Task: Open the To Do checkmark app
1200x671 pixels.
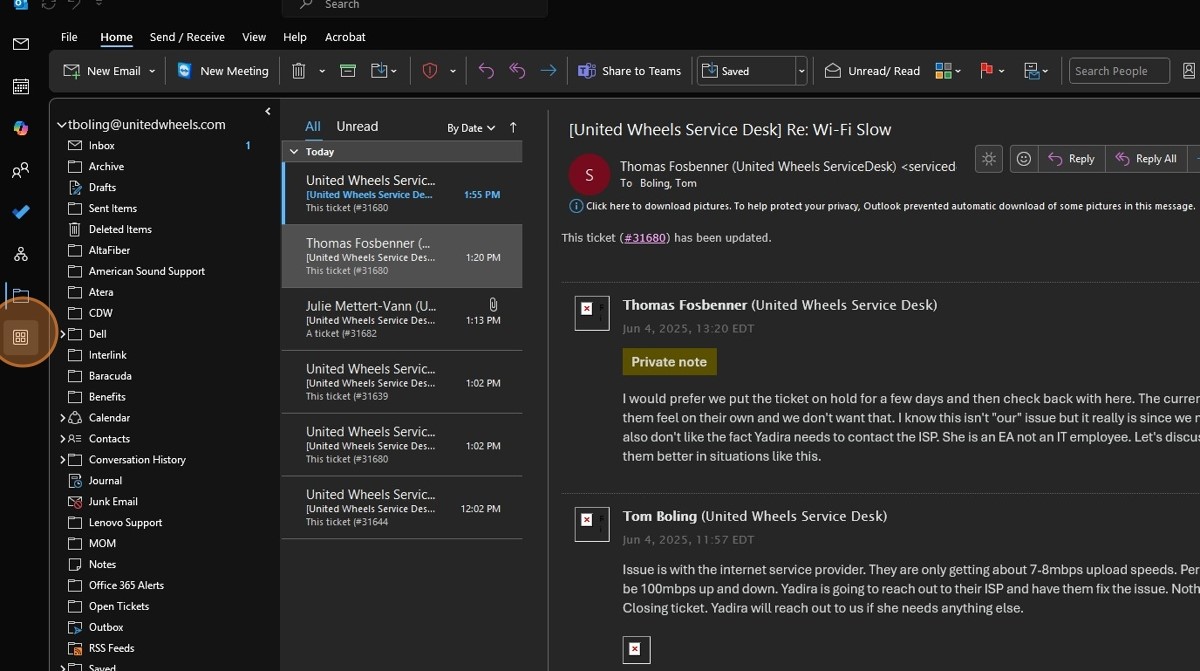Action: (20, 212)
